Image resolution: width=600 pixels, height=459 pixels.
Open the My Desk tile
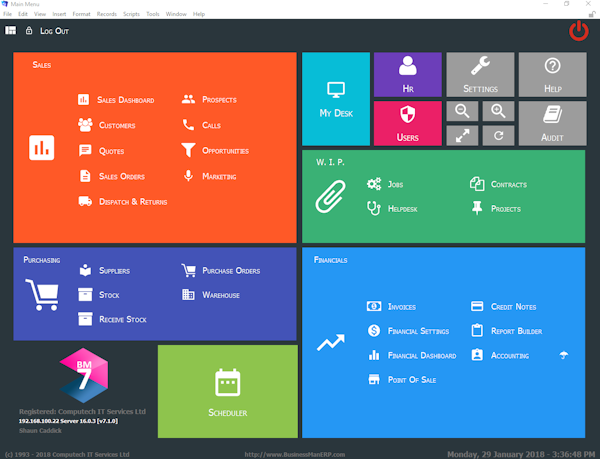pyautogui.click(x=336, y=99)
